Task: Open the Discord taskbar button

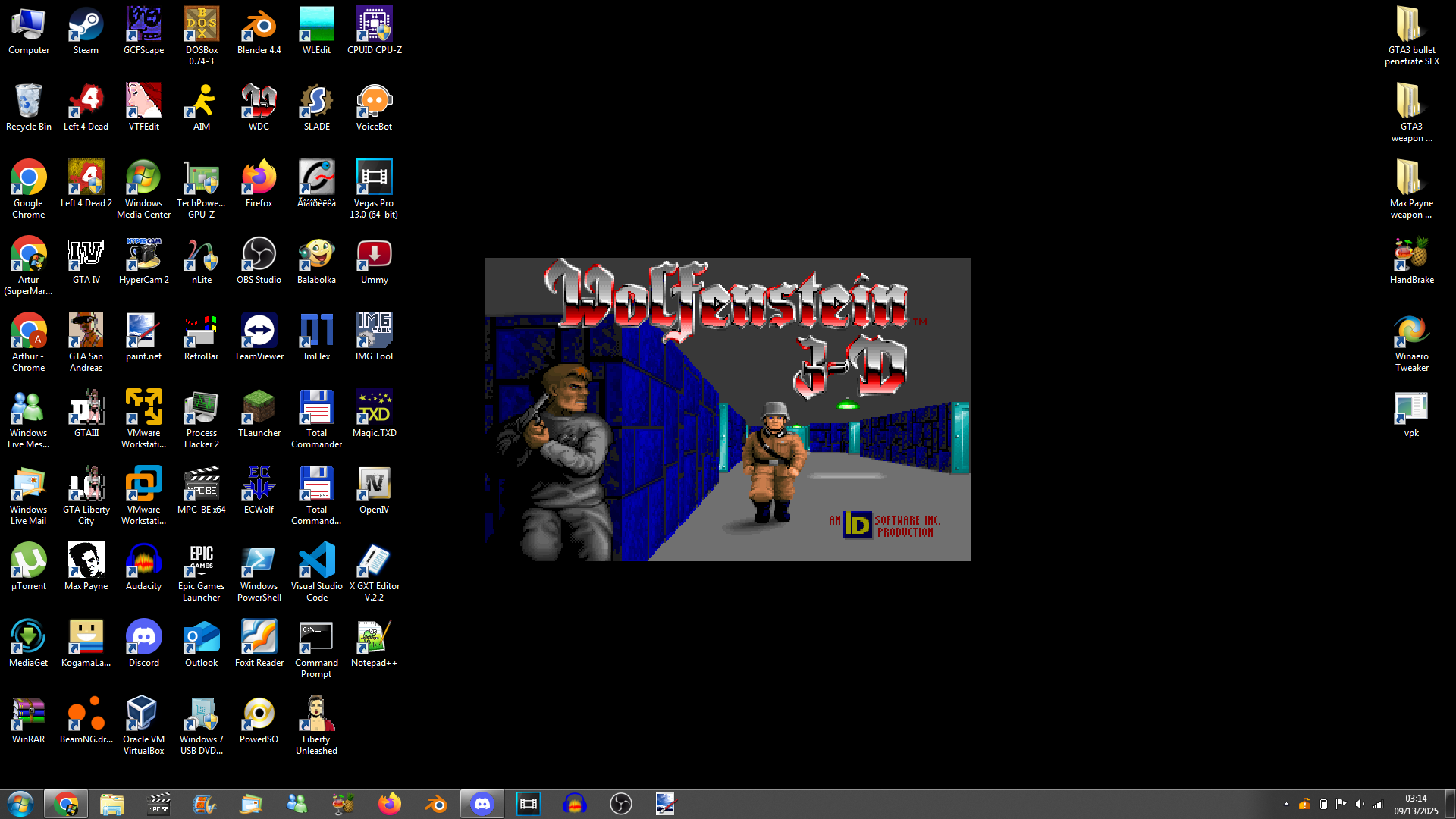Action: (482, 804)
